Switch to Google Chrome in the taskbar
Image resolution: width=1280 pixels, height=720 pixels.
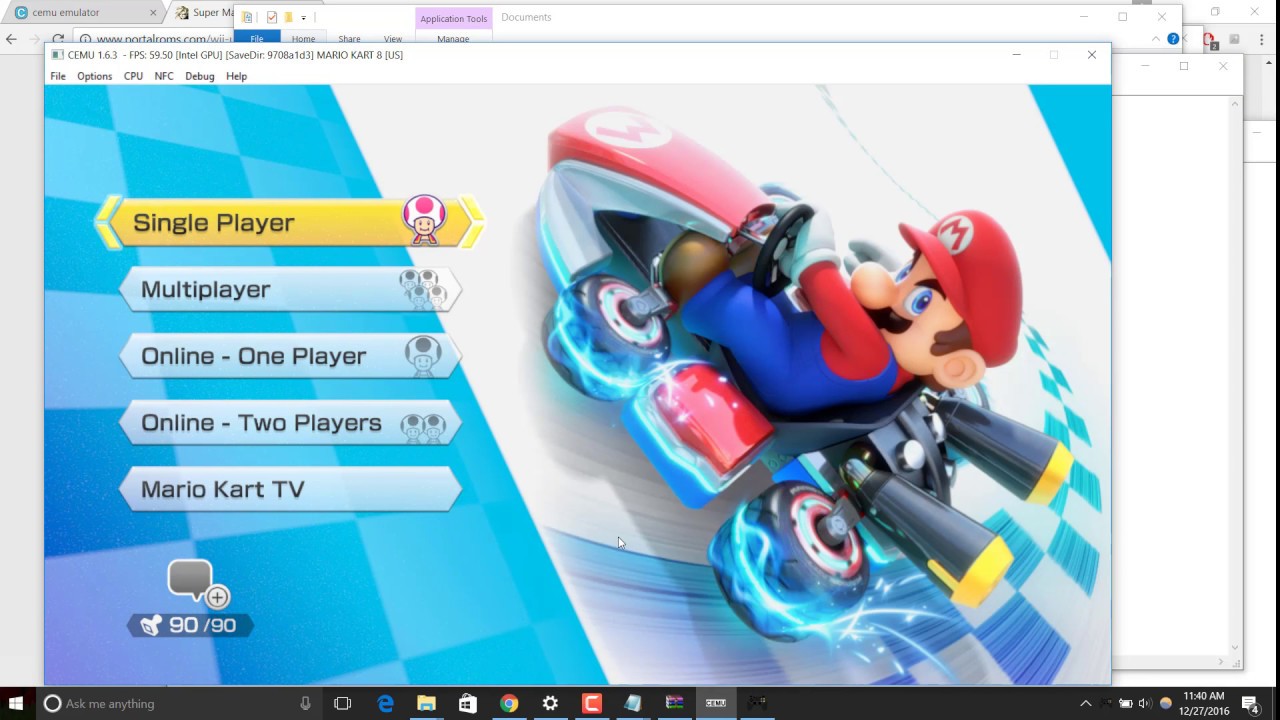point(509,703)
